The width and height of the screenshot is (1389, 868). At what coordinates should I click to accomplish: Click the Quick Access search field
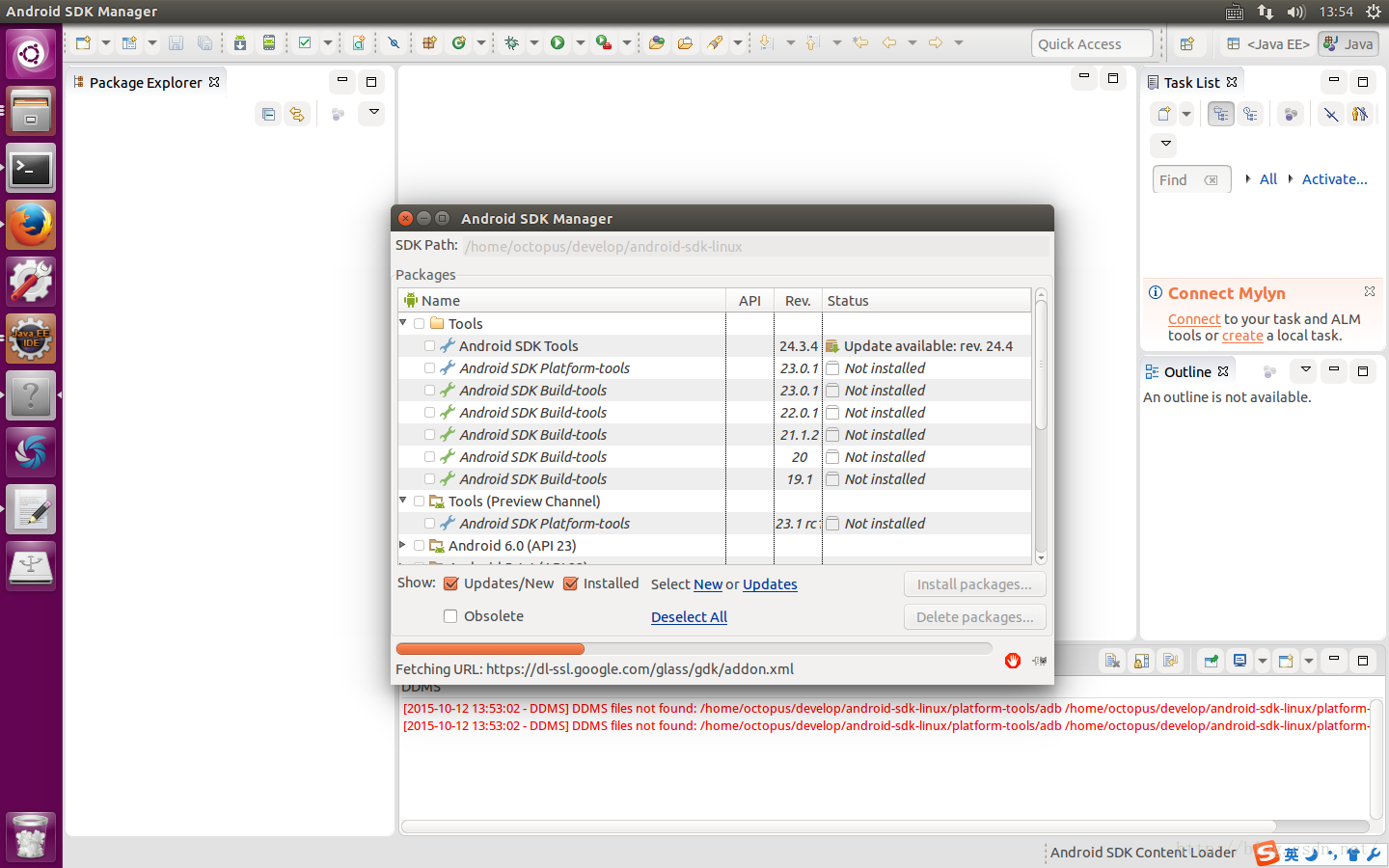click(1092, 43)
